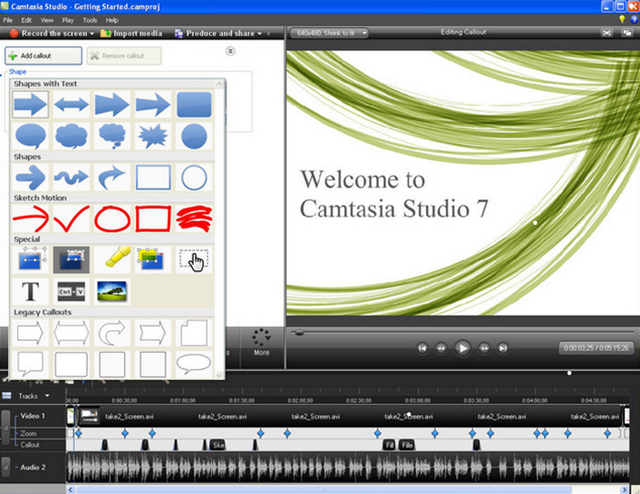Select the Ctrl+V keystroke callout

click(x=71, y=292)
